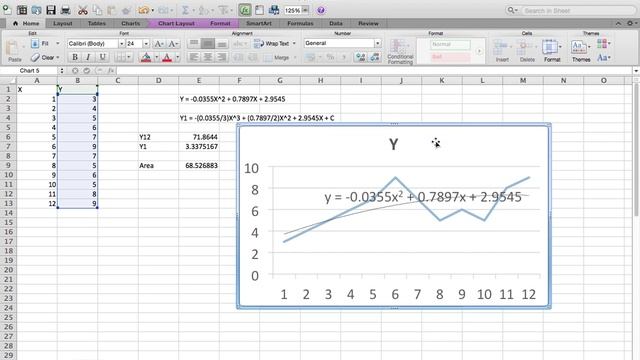Toggle middle vertical alignment

pyautogui.click(x=208, y=43)
